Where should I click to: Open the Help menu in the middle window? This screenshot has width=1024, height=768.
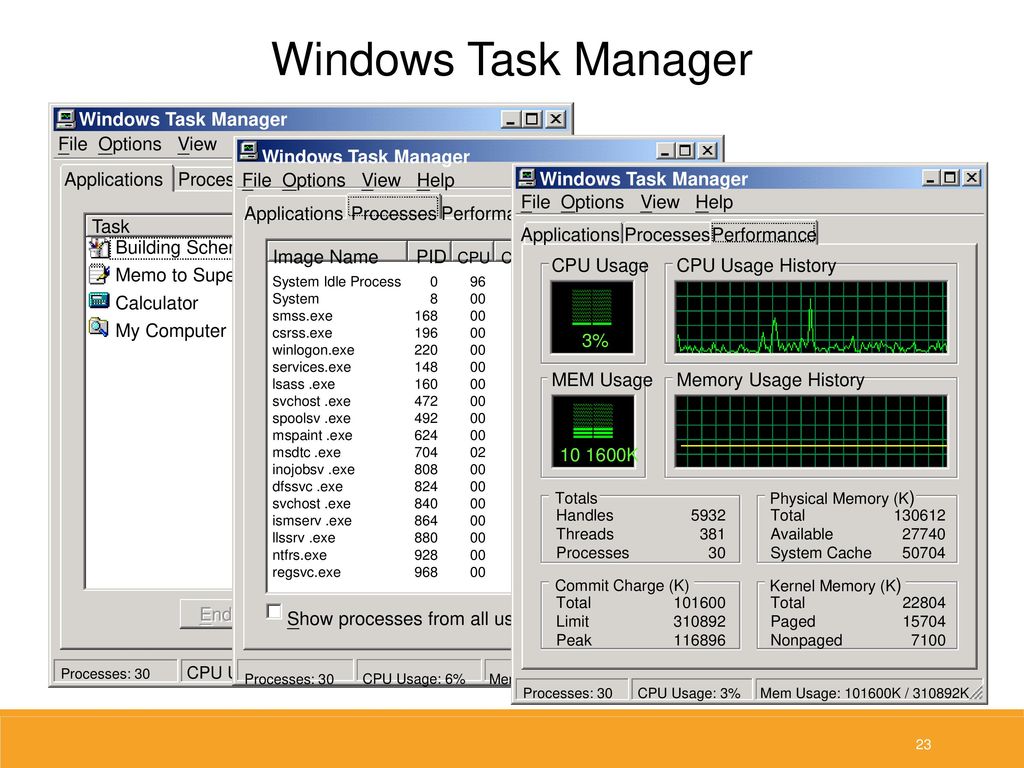point(435,180)
